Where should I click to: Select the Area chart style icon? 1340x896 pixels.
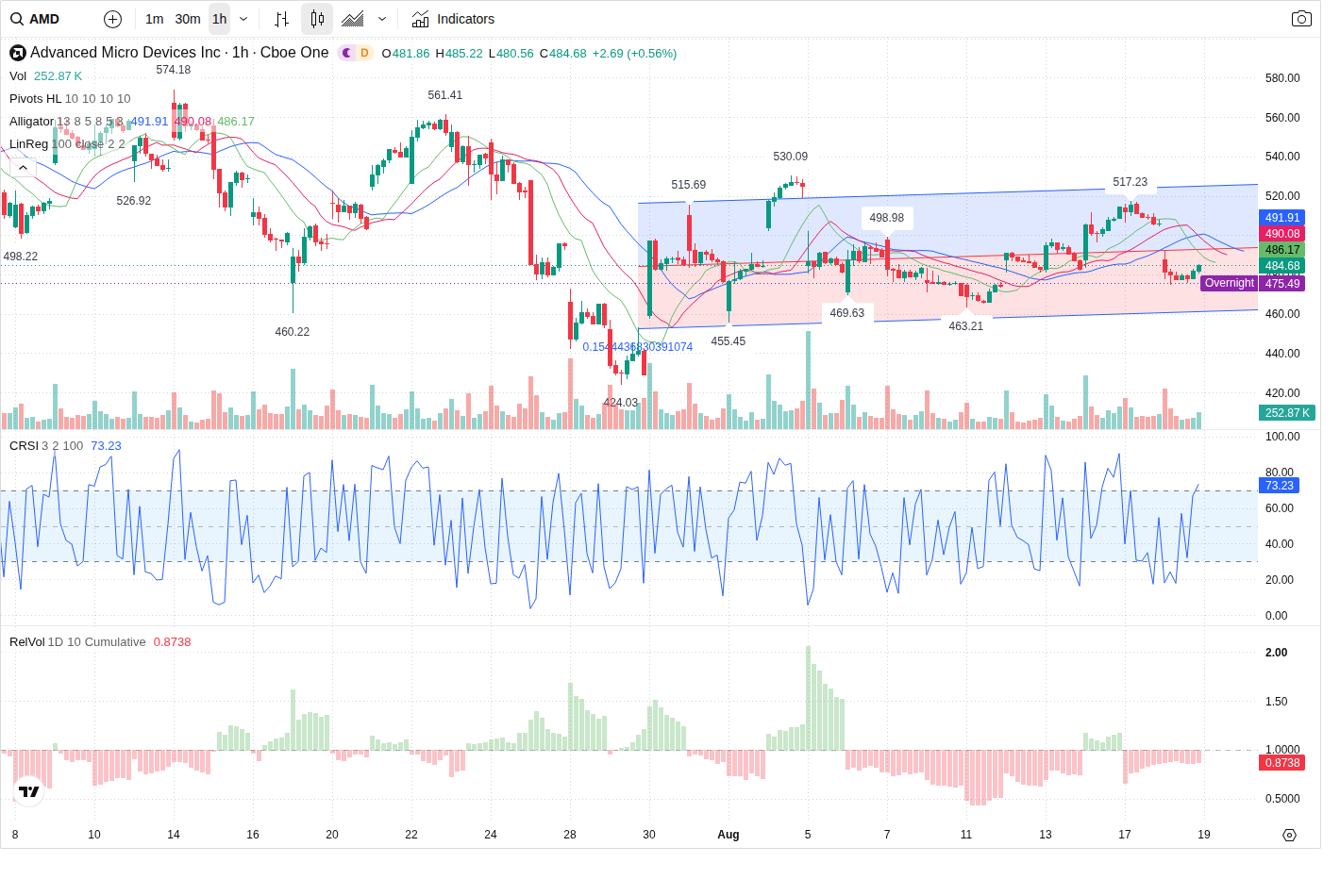pyautogui.click(x=353, y=19)
